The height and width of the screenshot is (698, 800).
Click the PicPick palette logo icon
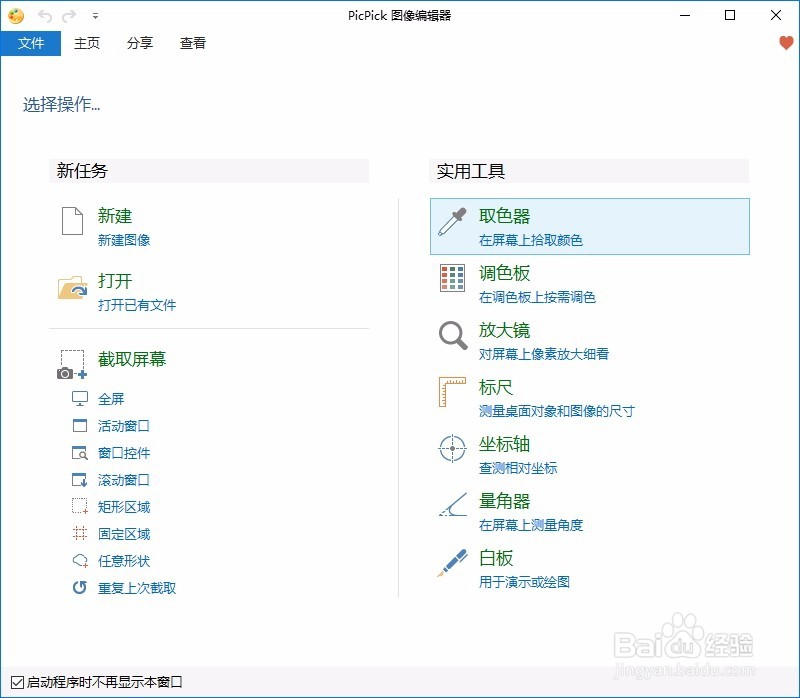tap(16, 16)
